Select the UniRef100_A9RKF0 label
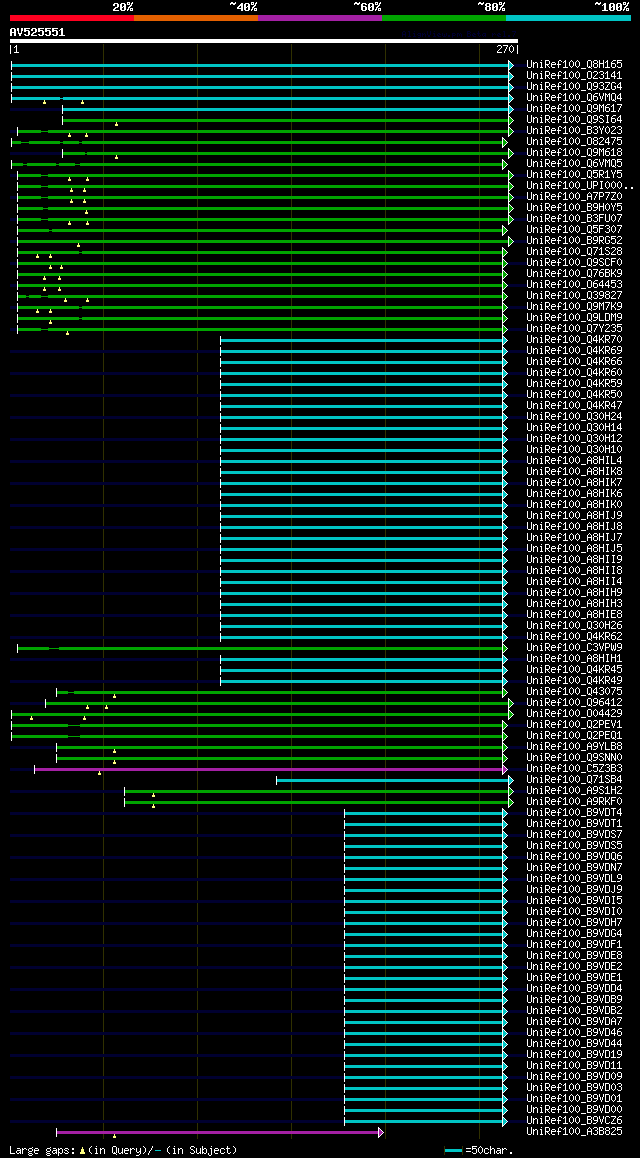Screen dimensions: 640x1158 574,802
